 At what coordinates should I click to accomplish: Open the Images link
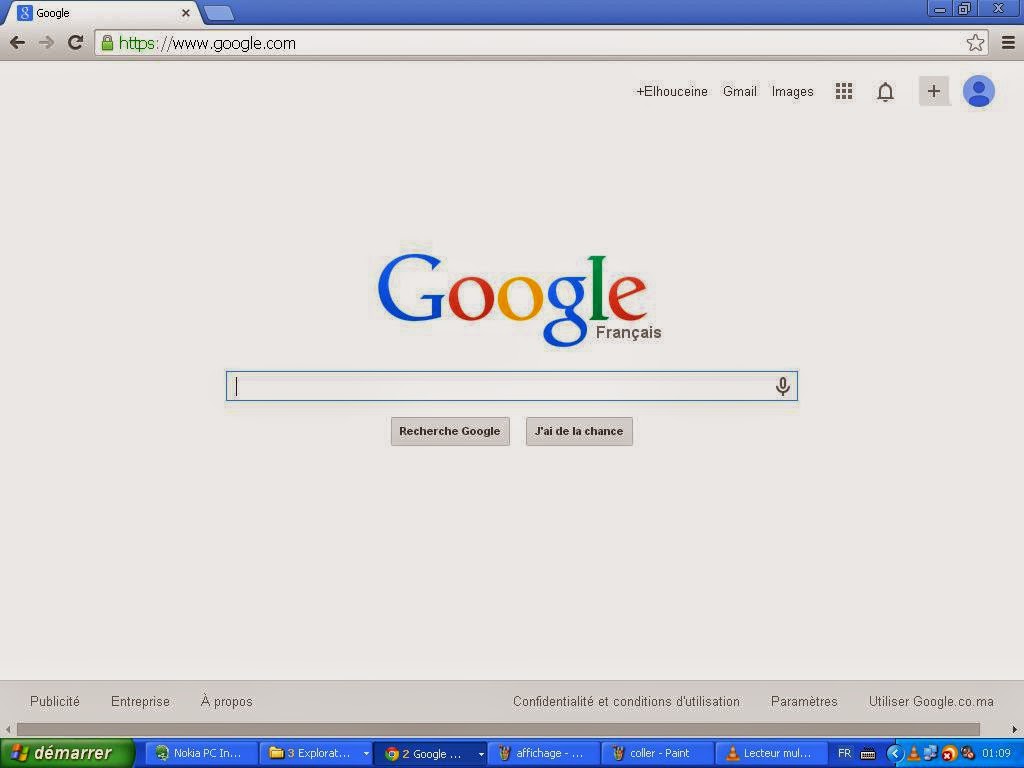[x=792, y=91]
